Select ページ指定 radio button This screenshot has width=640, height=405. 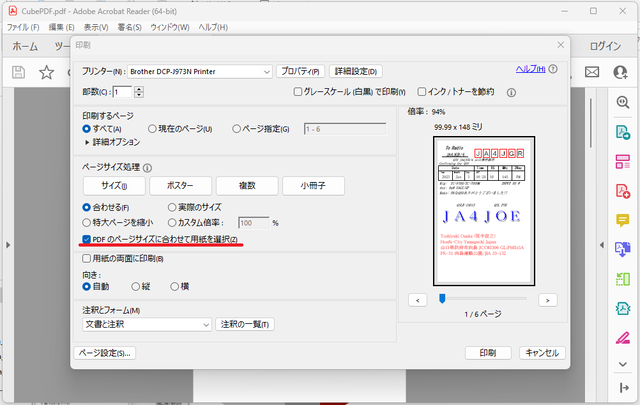pyautogui.click(x=236, y=129)
